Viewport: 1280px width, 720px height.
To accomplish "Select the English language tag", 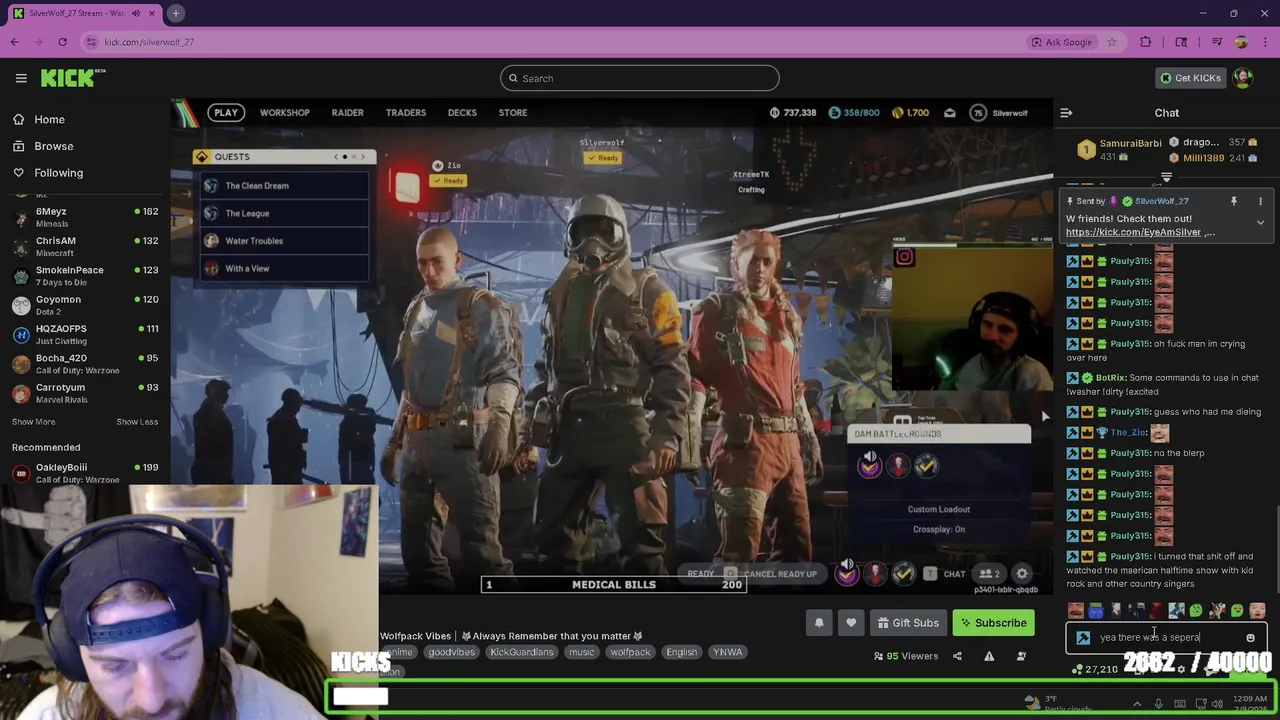I will (681, 652).
